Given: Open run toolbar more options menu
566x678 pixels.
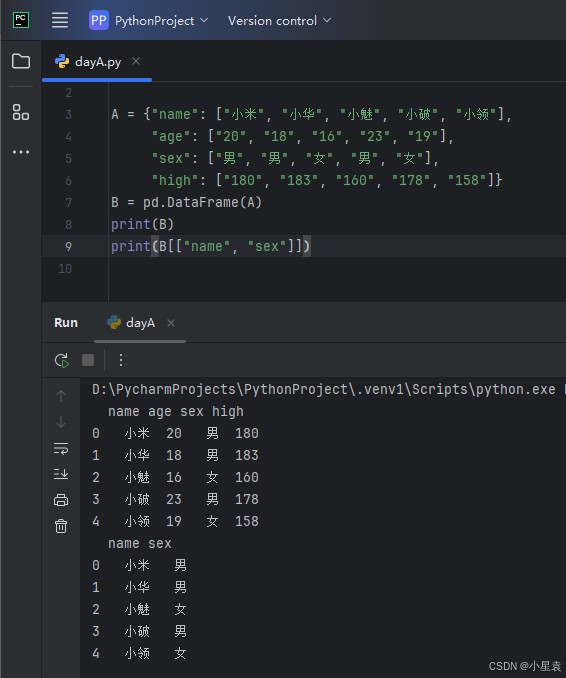Looking at the screenshot, I should (121, 360).
